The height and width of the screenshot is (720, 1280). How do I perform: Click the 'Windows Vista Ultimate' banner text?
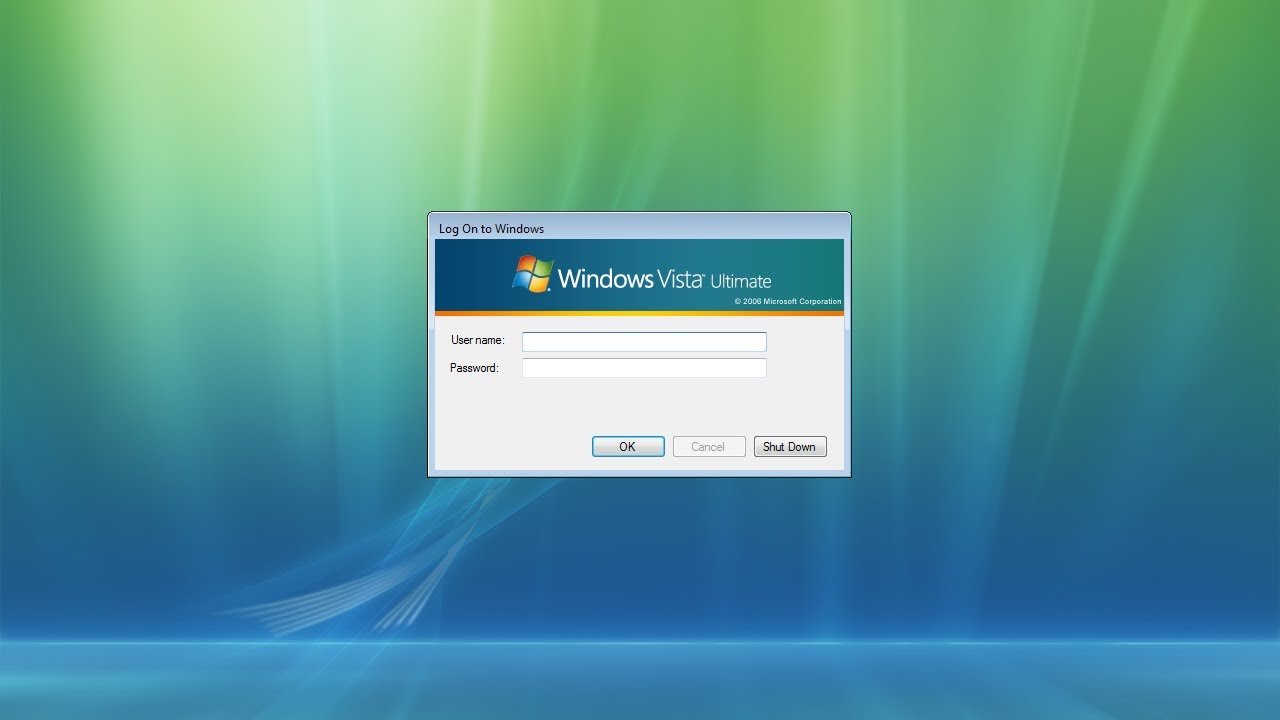tap(664, 279)
